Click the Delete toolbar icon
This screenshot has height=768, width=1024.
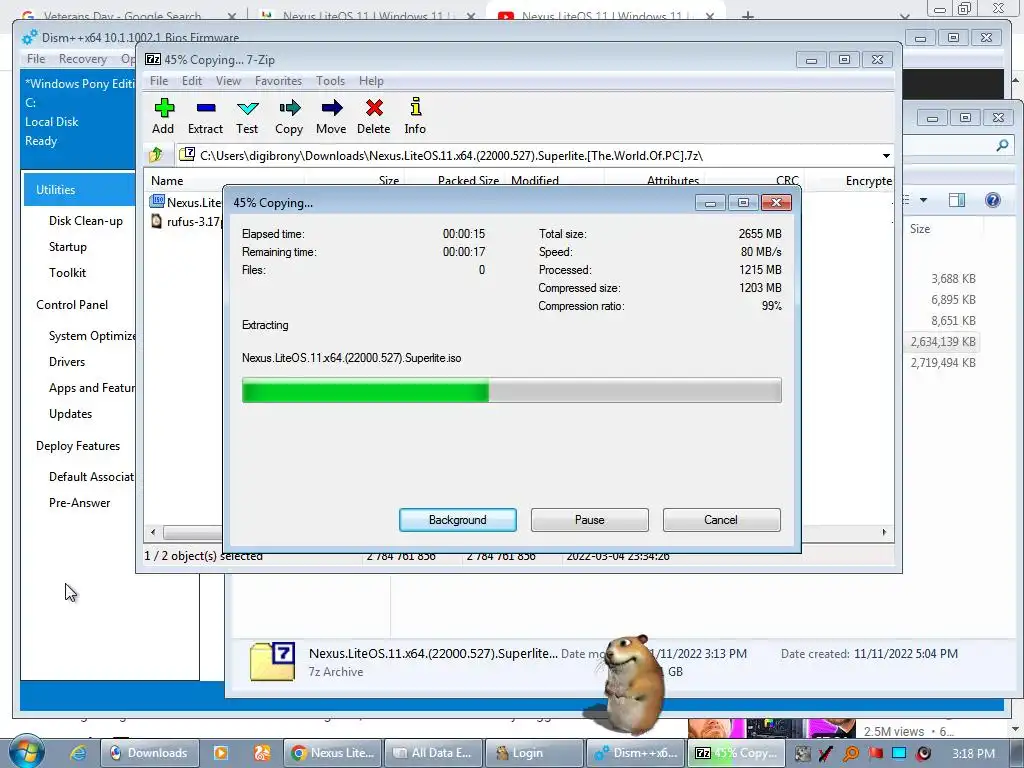coord(374,116)
